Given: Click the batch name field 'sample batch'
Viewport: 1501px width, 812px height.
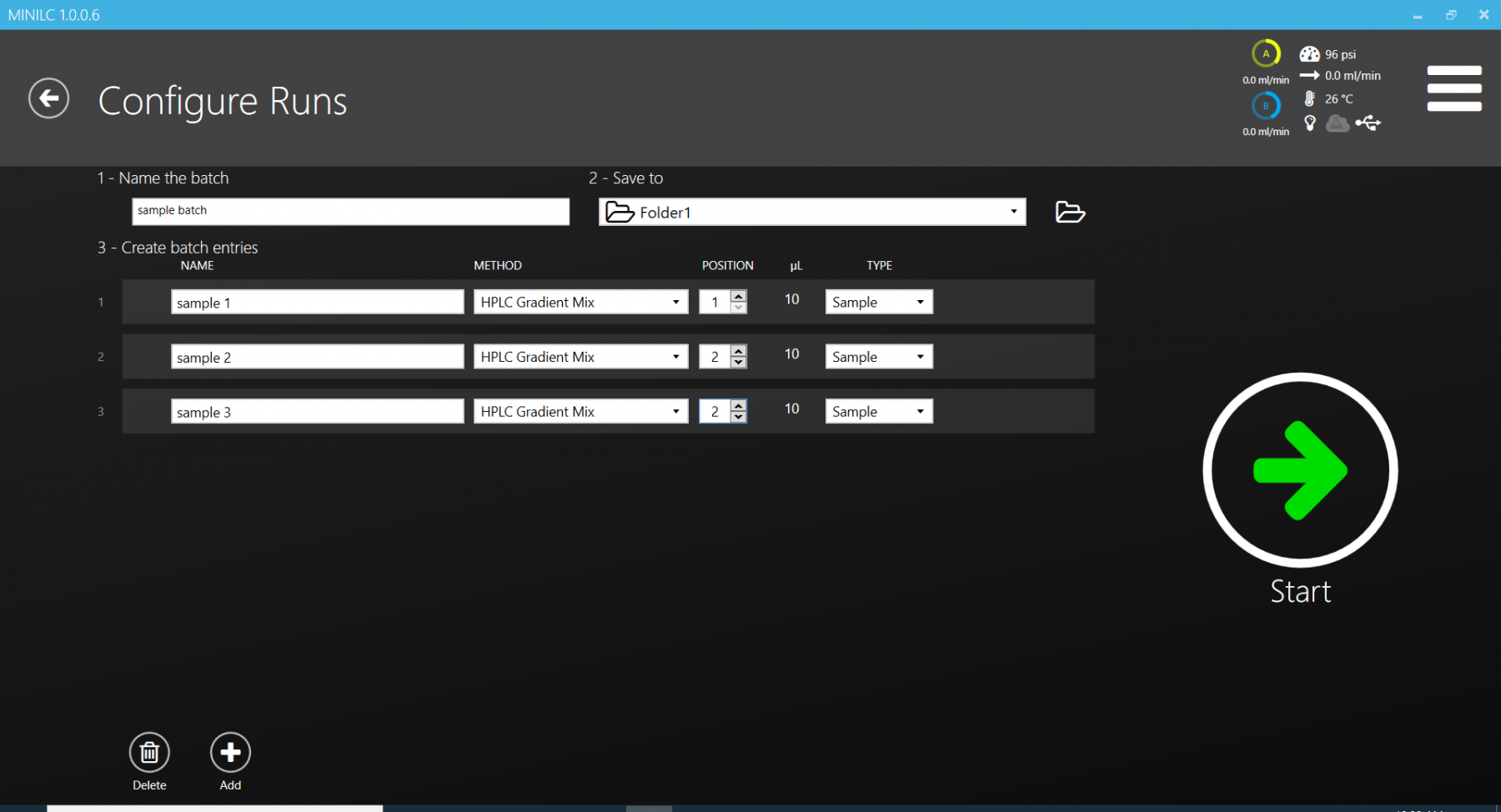Looking at the screenshot, I should 350,211.
